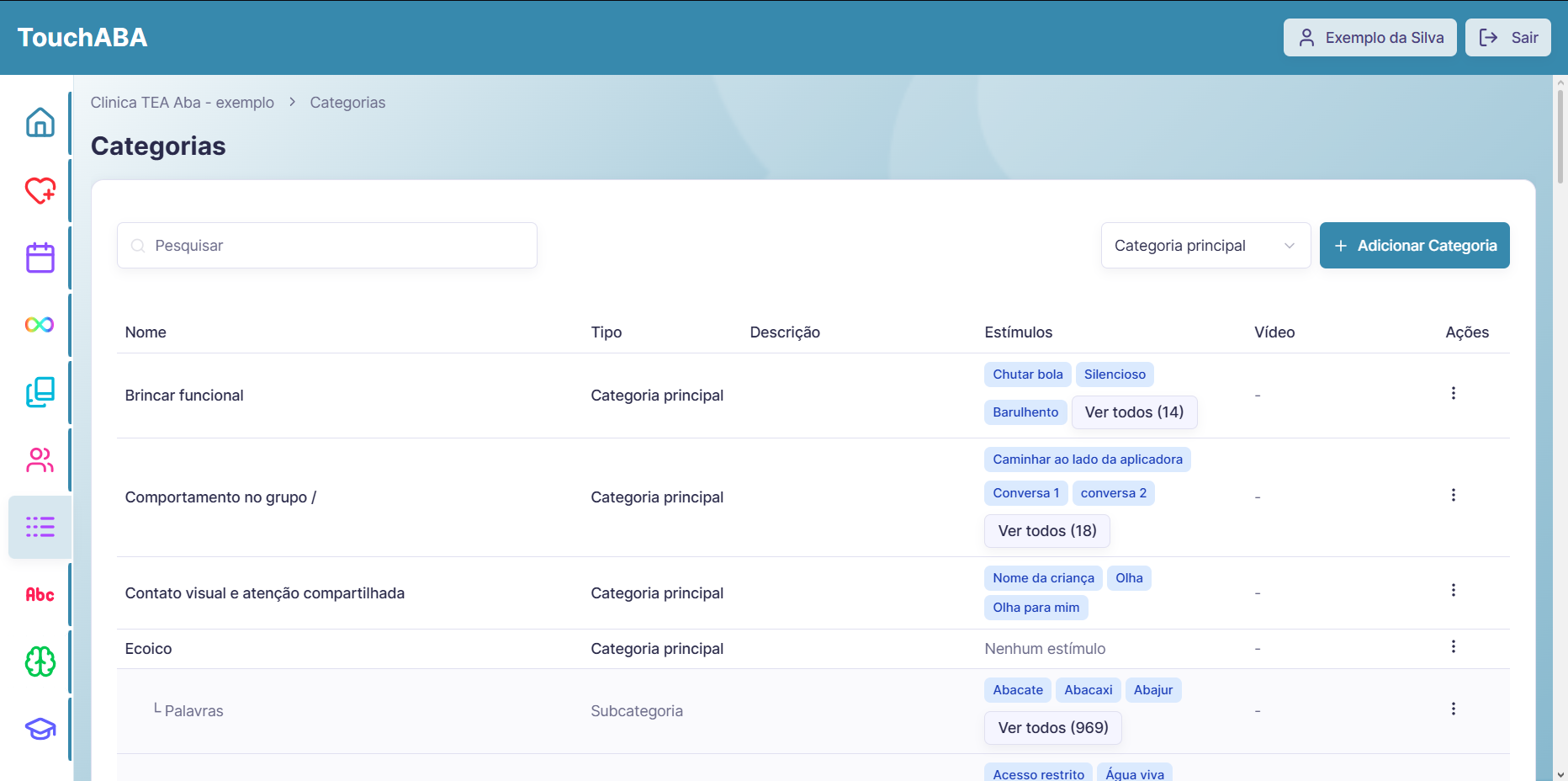The height and width of the screenshot is (781, 1568).
Task: Open the green brain icon
Action: pos(40,661)
